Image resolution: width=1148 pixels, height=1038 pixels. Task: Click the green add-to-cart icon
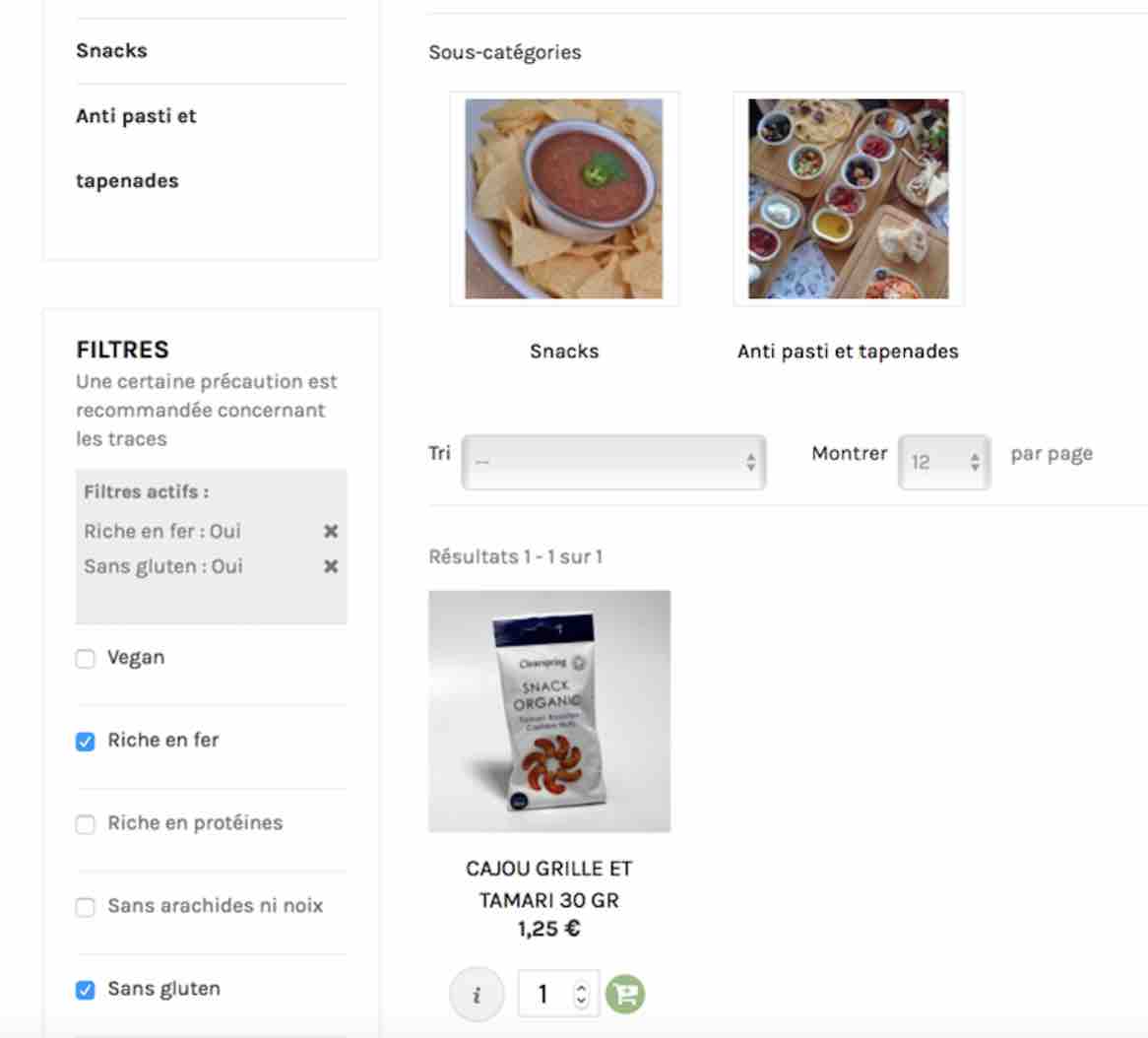click(625, 994)
